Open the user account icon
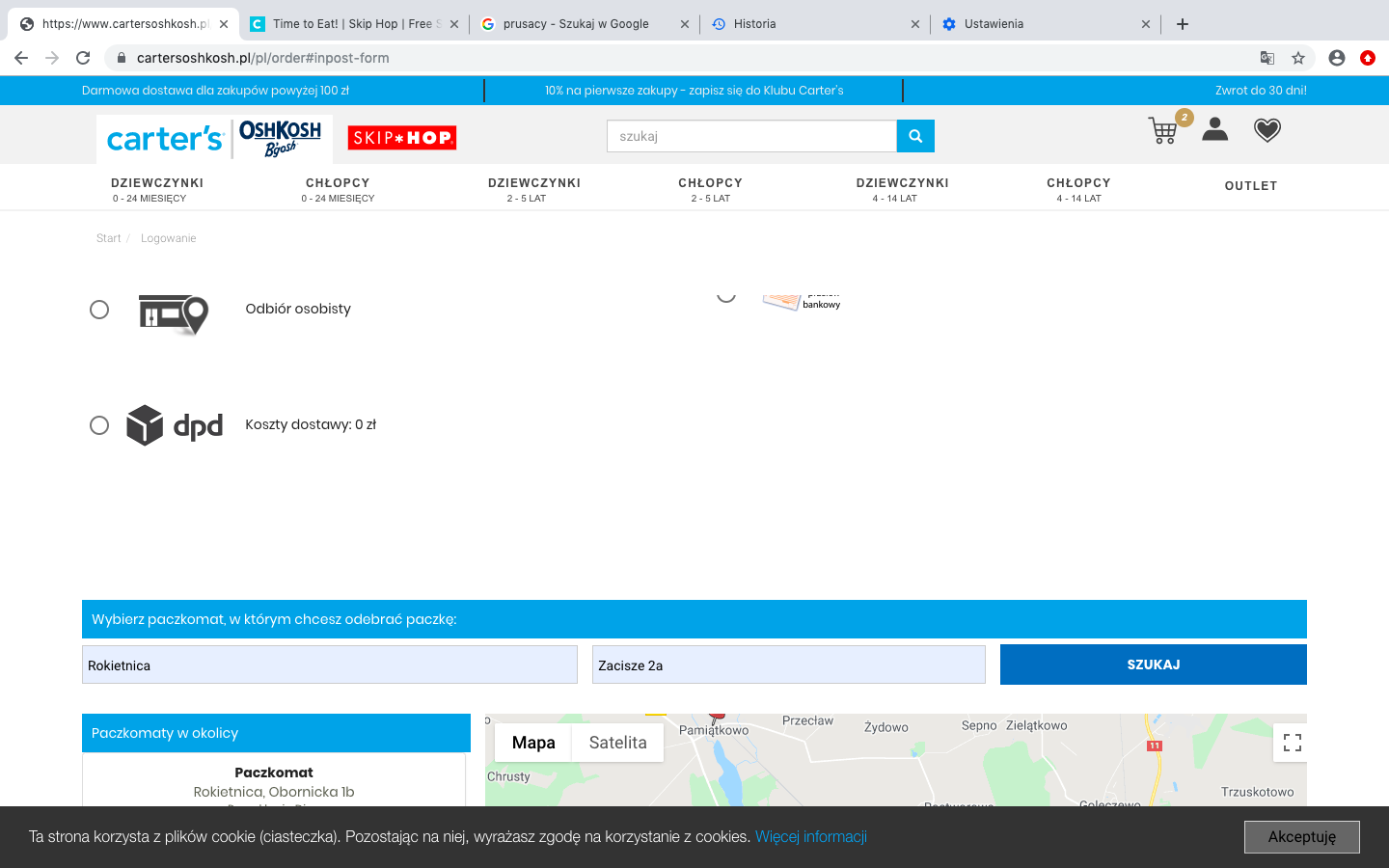 (1214, 129)
